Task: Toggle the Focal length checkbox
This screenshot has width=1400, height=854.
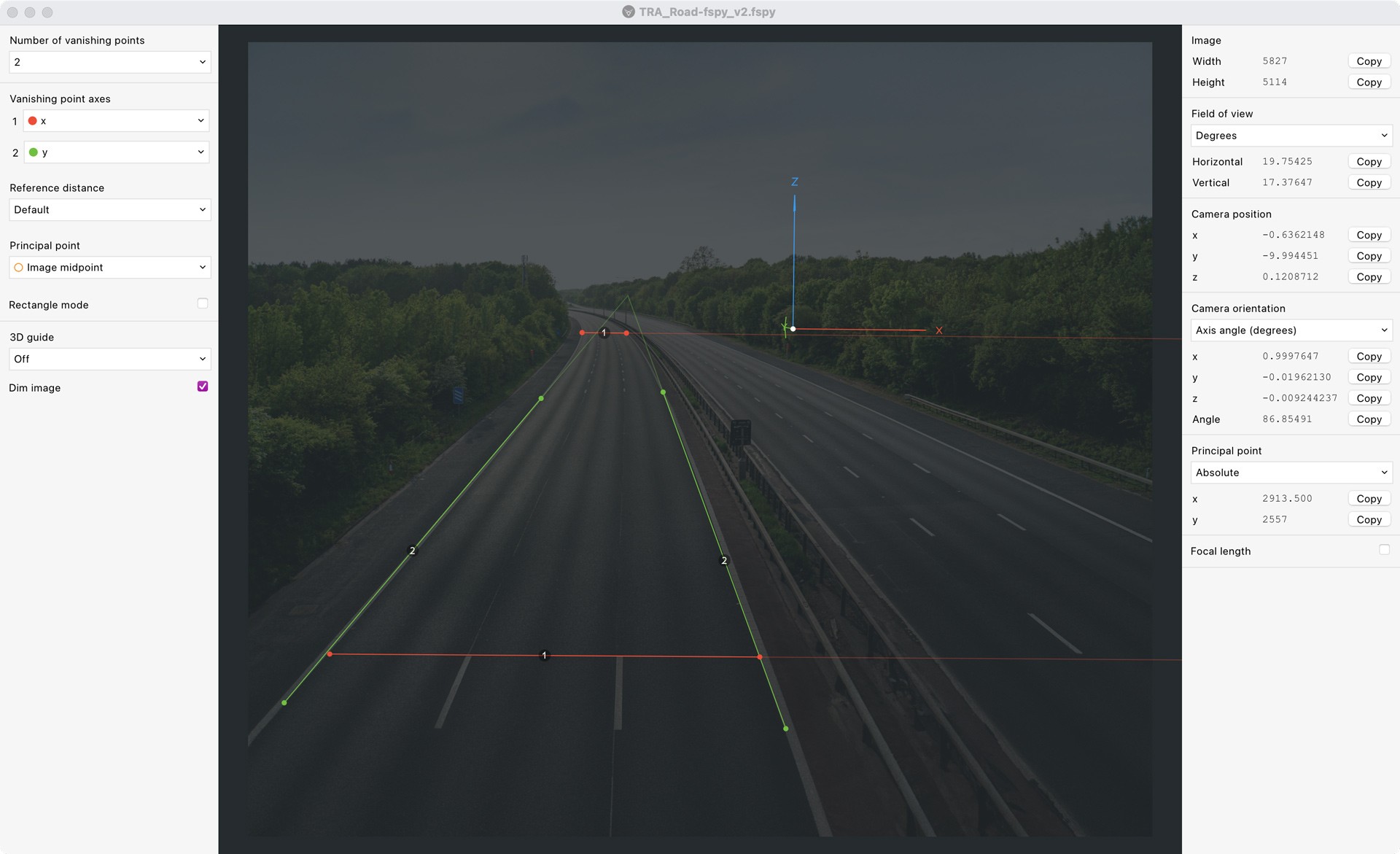Action: [x=1384, y=550]
